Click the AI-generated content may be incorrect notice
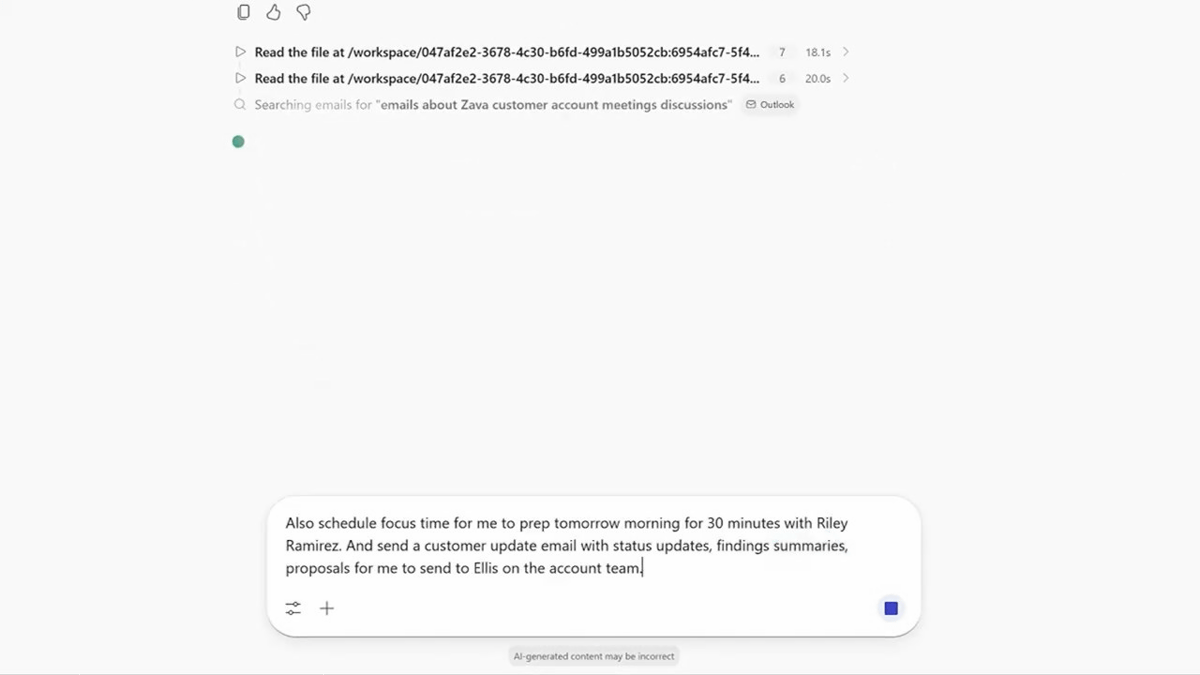 coord(594,656)
